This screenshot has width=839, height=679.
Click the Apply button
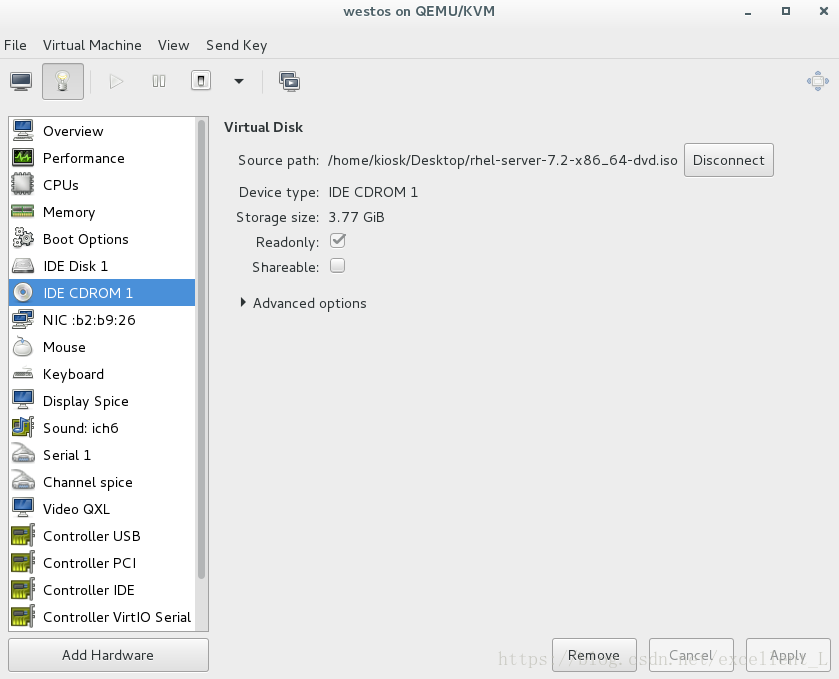coord(788,655)
